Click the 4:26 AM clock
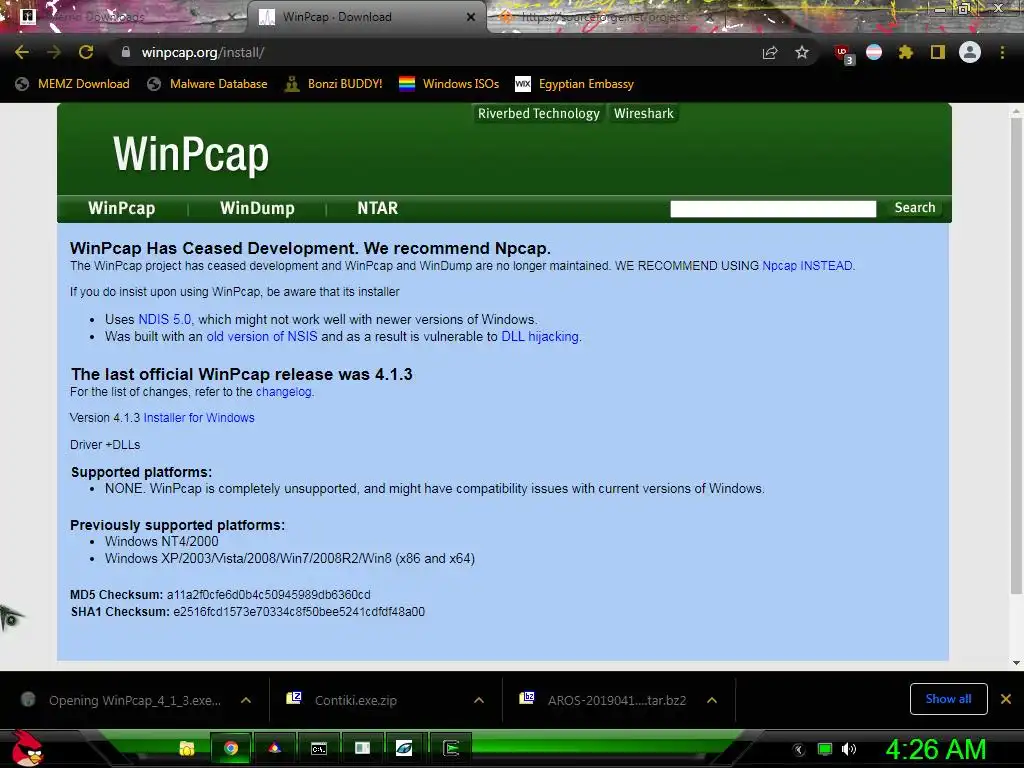This screenshot has height=768, width=1024. (x=936, y=749)
